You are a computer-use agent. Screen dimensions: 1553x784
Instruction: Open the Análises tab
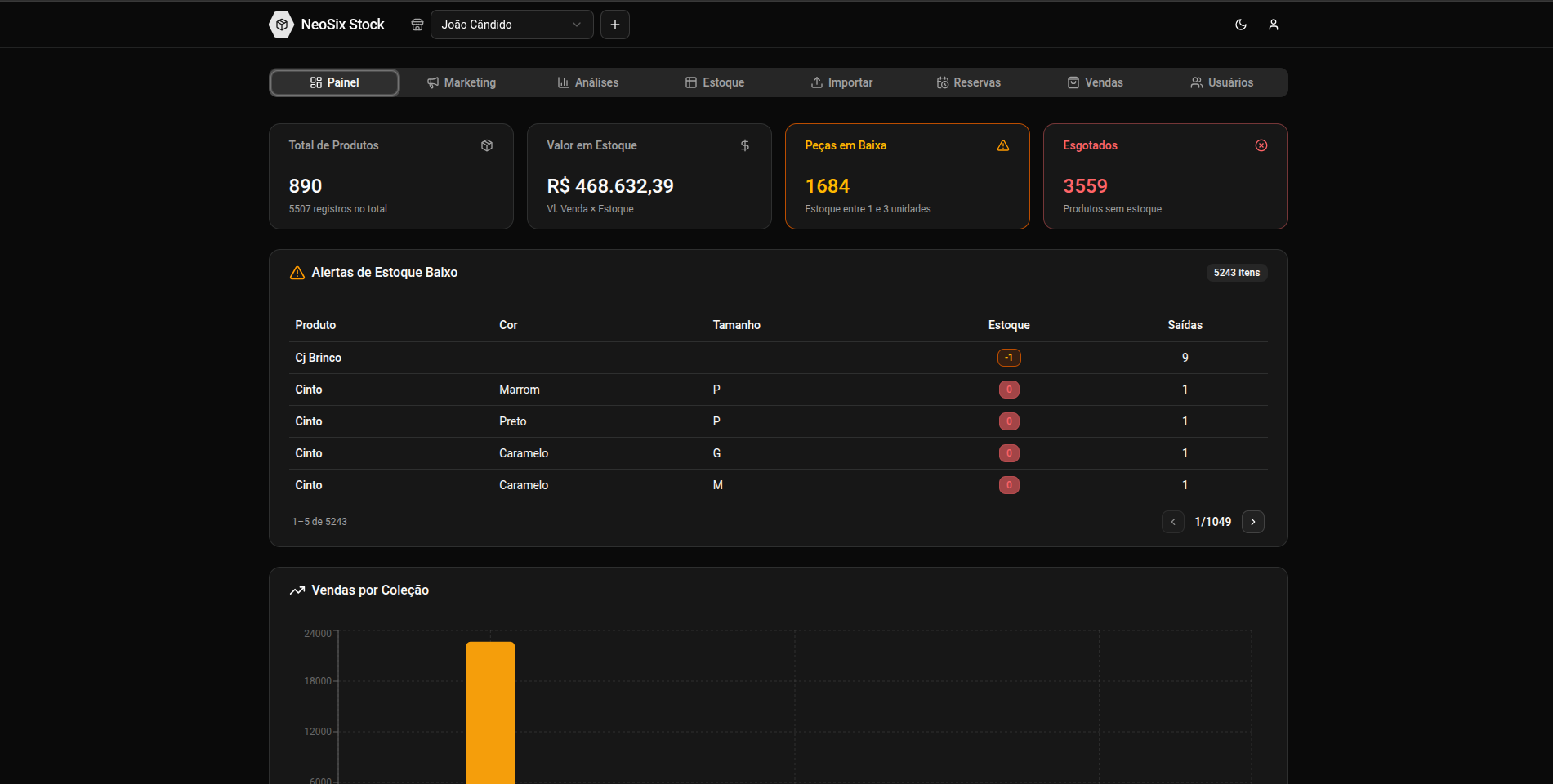588,82
